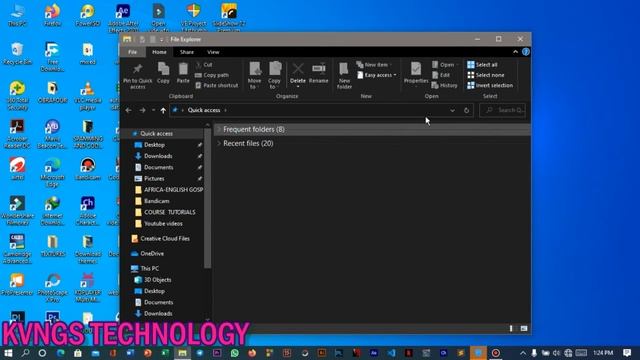Image resolution: width=640 pixels, height=360 pixels.
Task: Click the Refresh button by the address bar
Action: (x=466, y=110)
